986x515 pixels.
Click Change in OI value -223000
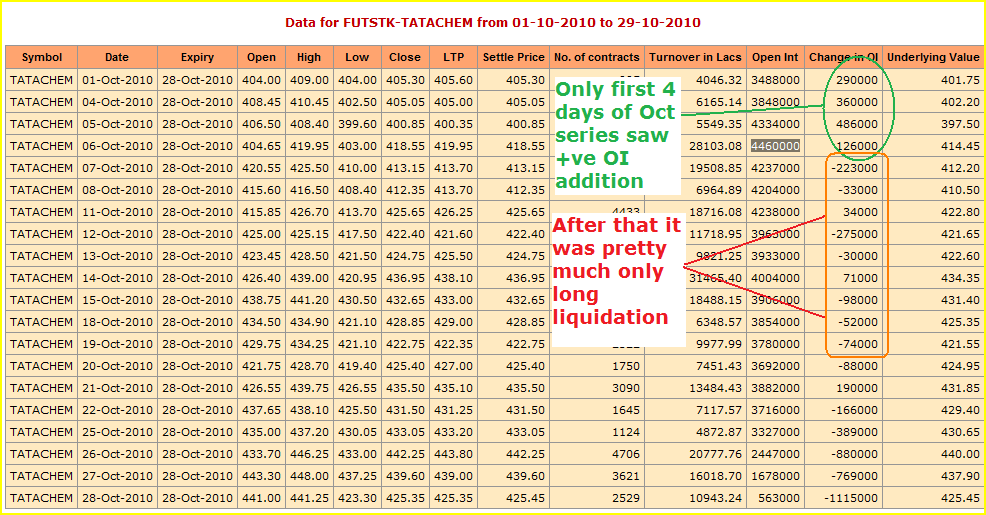(855, 168)
